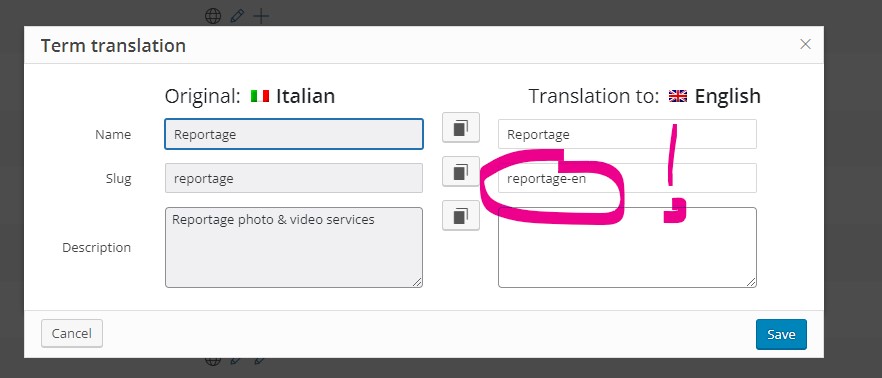Click the UK flag icon

pos(678,96)
